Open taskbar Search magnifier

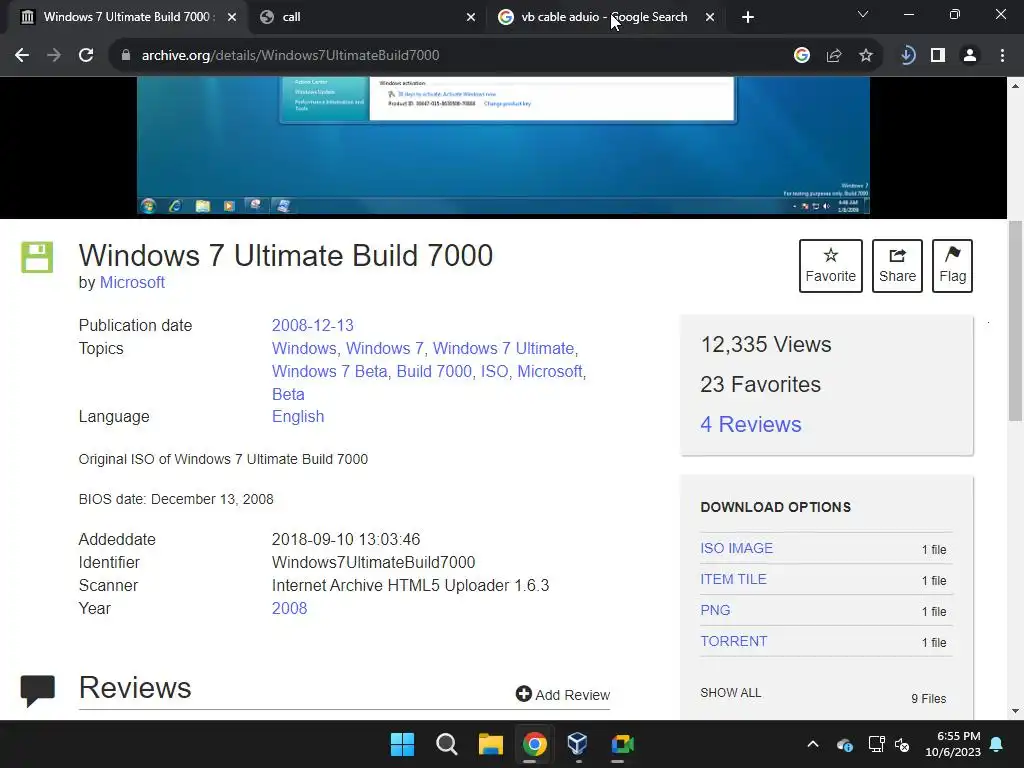point(447,744)
